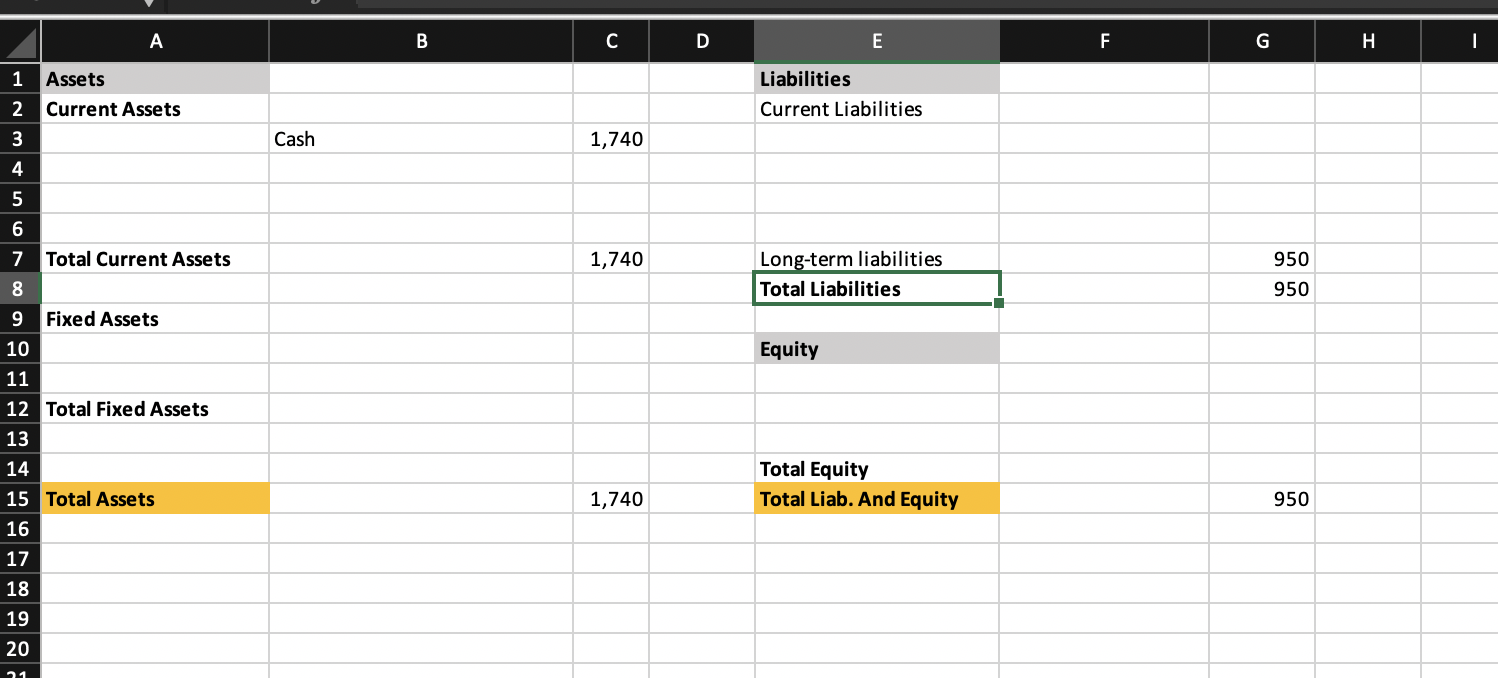Select row header 15
Viewport: 1498px width, 678px height.
18,499
